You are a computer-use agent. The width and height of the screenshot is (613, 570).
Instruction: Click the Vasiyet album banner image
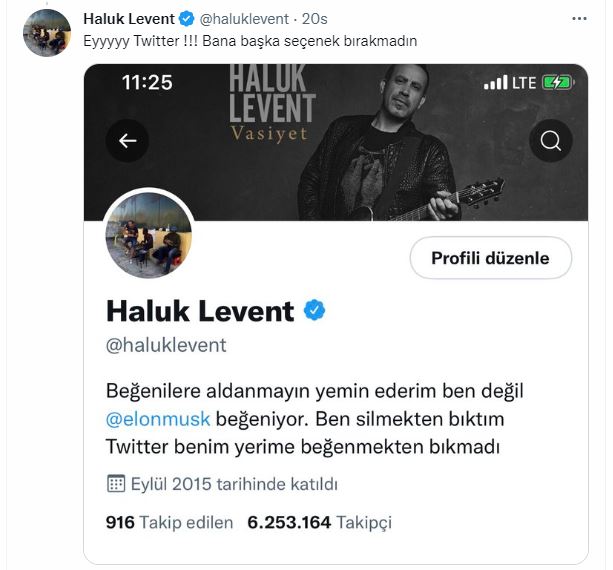336,142
